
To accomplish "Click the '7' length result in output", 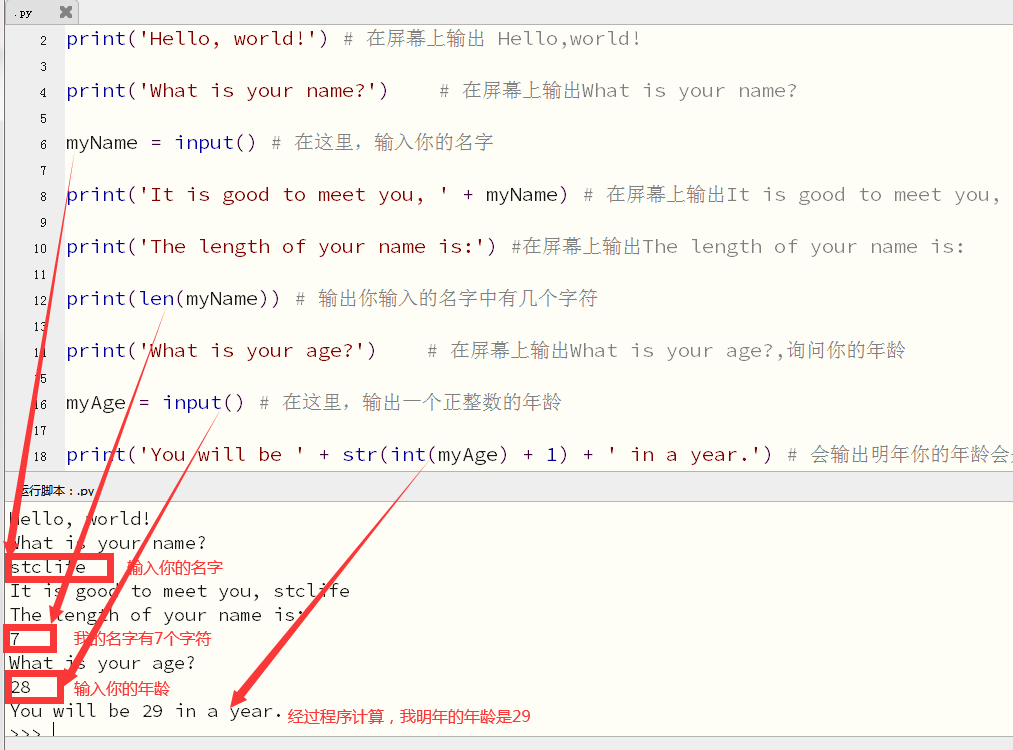I will click(x=16, y=638).
